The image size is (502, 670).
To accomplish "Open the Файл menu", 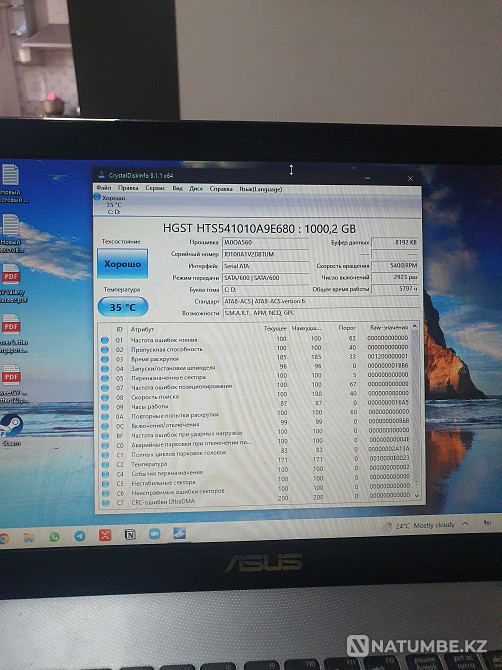I will click(x=103, y=188).
